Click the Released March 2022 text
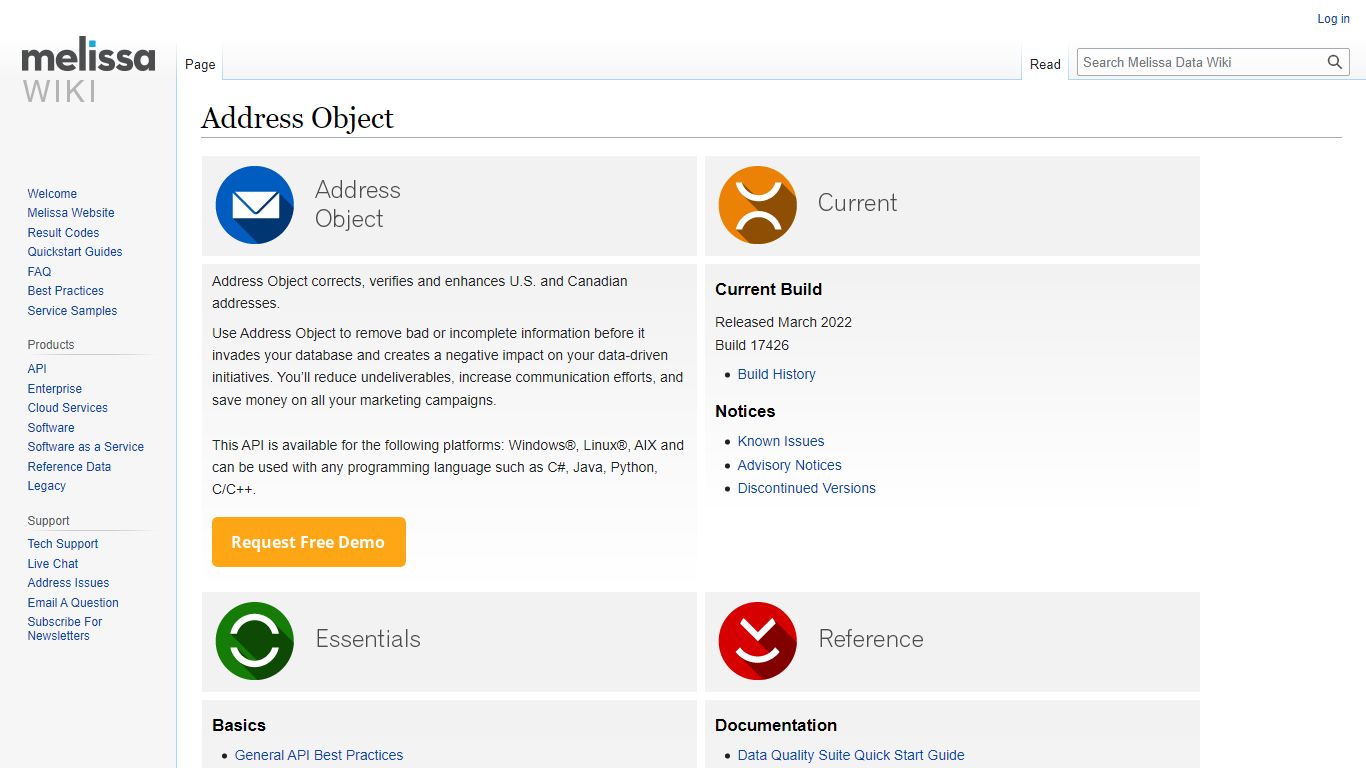 783,322
